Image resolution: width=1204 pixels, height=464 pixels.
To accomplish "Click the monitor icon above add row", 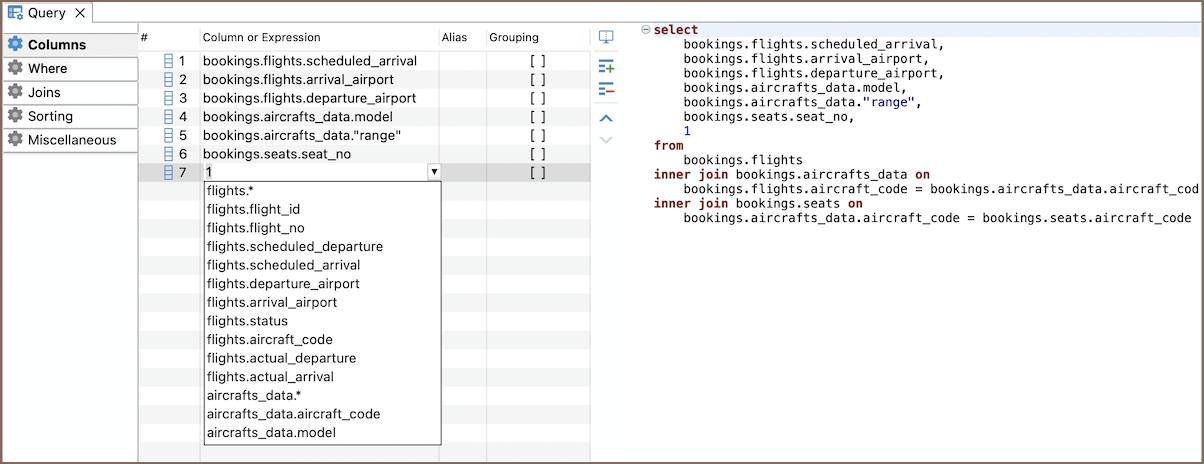I will (x=606, y=38).
